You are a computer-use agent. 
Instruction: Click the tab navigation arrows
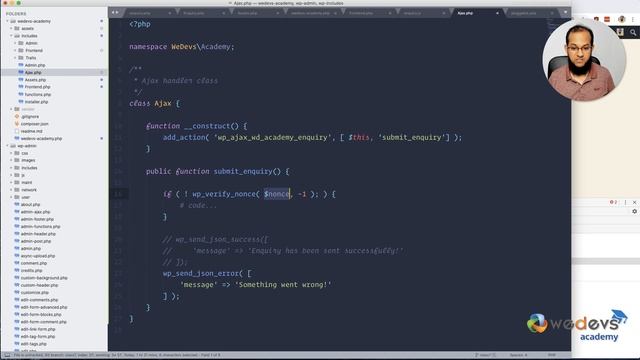point(115,13)
